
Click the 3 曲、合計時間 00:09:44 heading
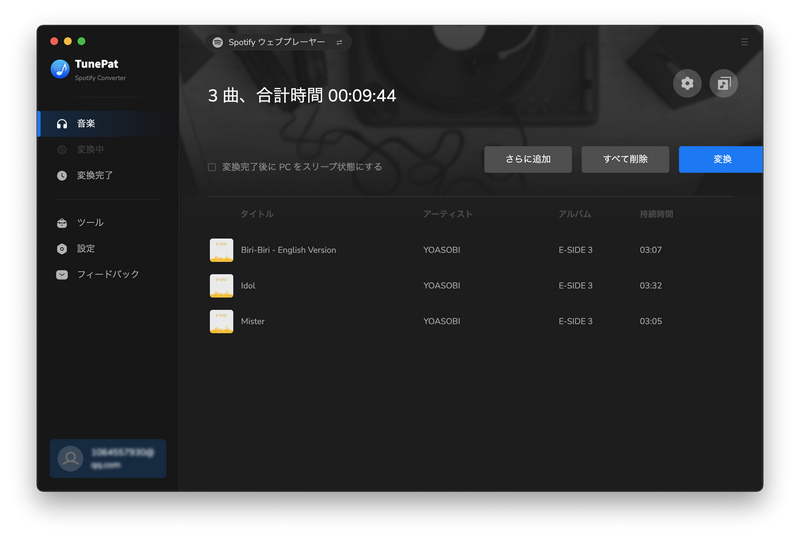[302, 95]
